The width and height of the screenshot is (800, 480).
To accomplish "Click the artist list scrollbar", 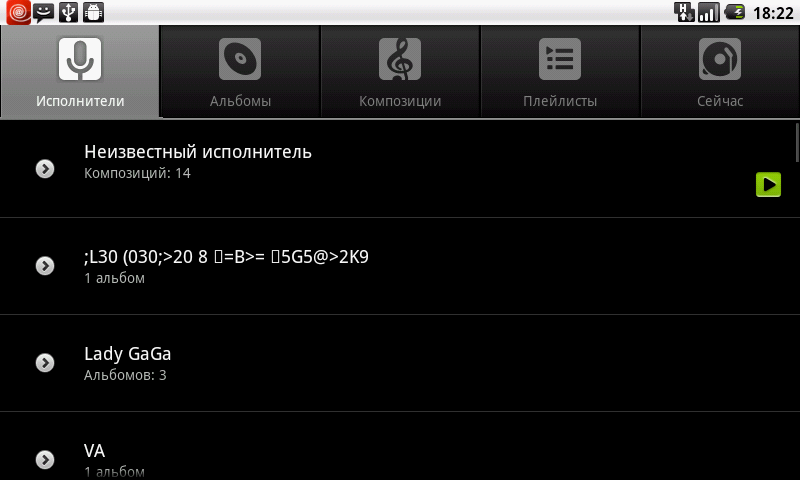I will point(797,142).
